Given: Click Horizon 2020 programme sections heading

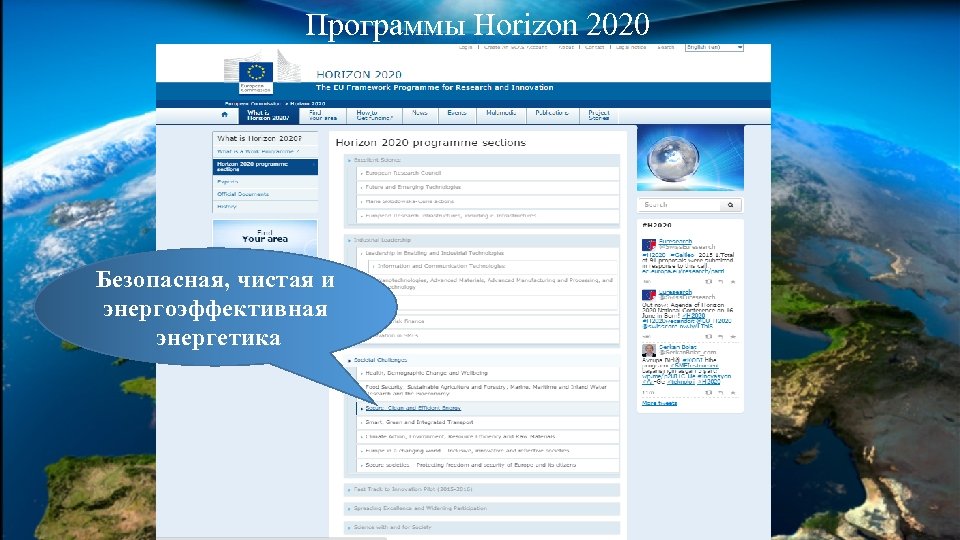Looking at the screenshot, I should point(430,143).
